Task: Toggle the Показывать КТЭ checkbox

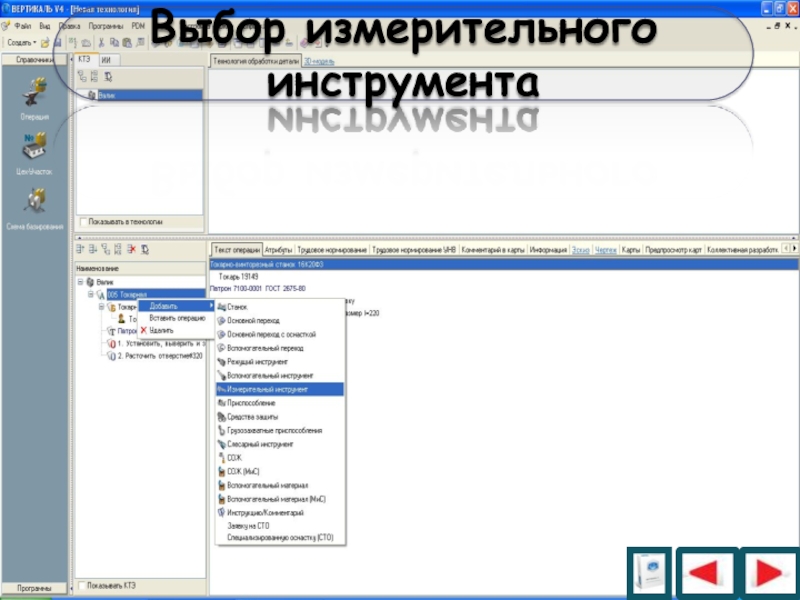Action: coord(83,586)
